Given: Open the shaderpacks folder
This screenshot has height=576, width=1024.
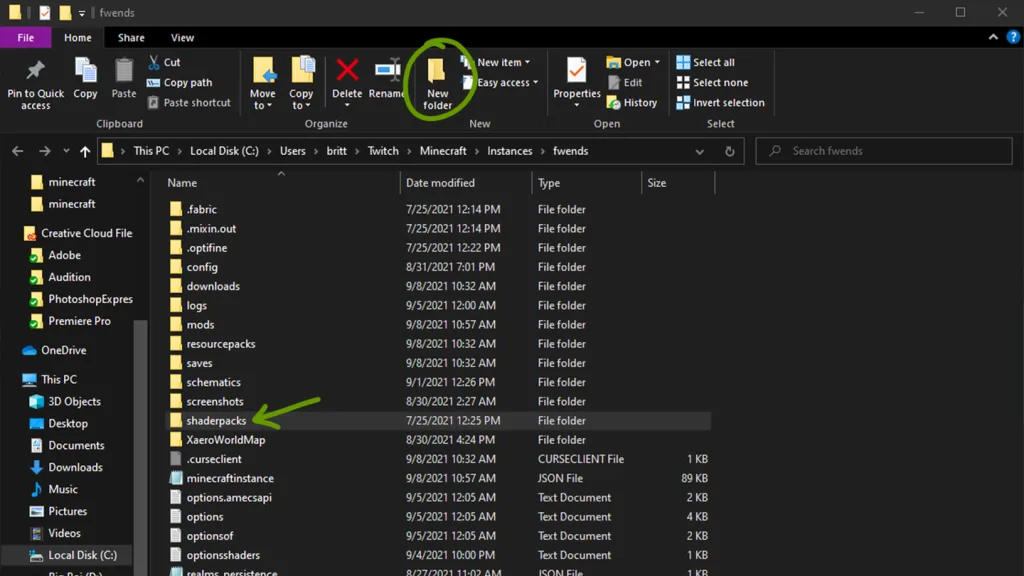Looking at the screenshot, I should [x=216, y=421].
